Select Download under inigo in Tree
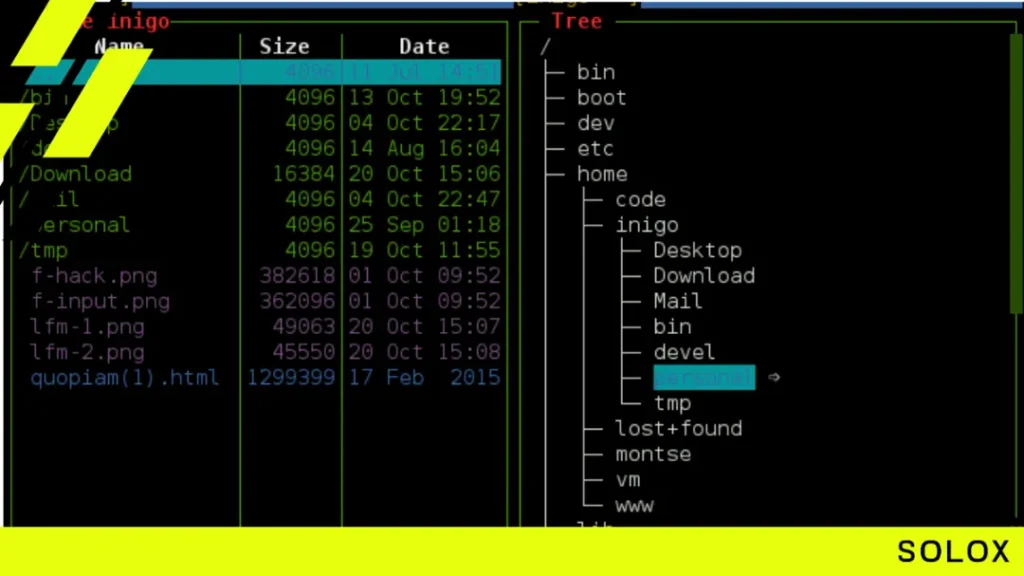 click(704, 276)
